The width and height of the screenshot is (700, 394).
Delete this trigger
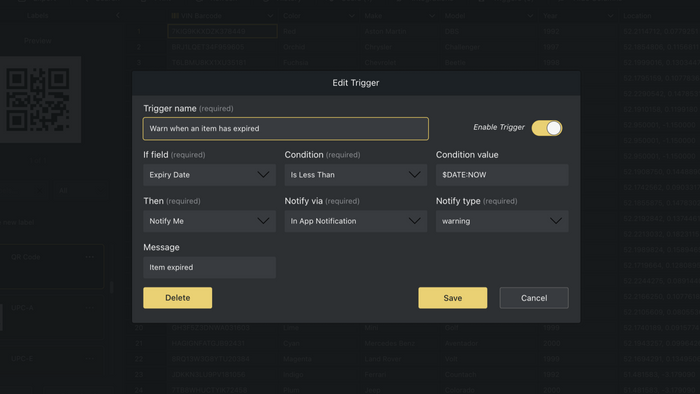coord(178,298)
